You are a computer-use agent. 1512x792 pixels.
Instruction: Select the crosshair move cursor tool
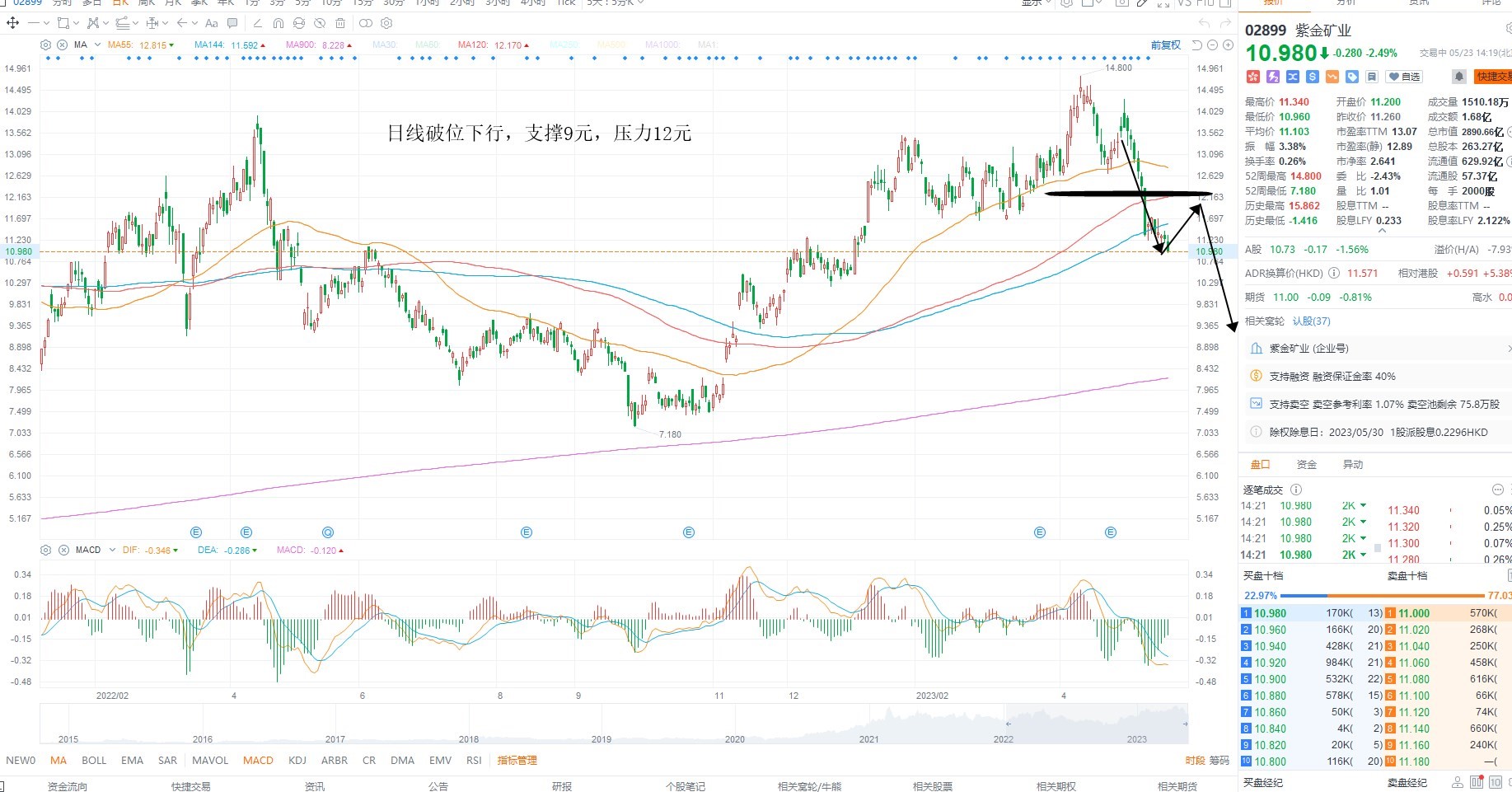click(x=12, y=23)
